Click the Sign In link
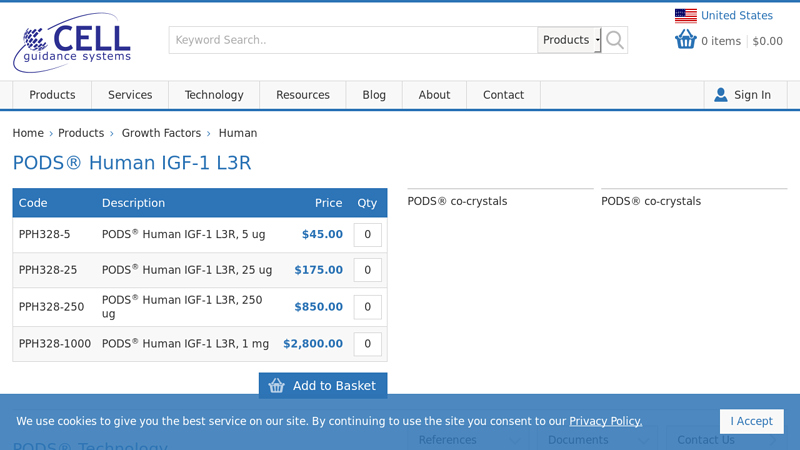 [x=752, y=95]
